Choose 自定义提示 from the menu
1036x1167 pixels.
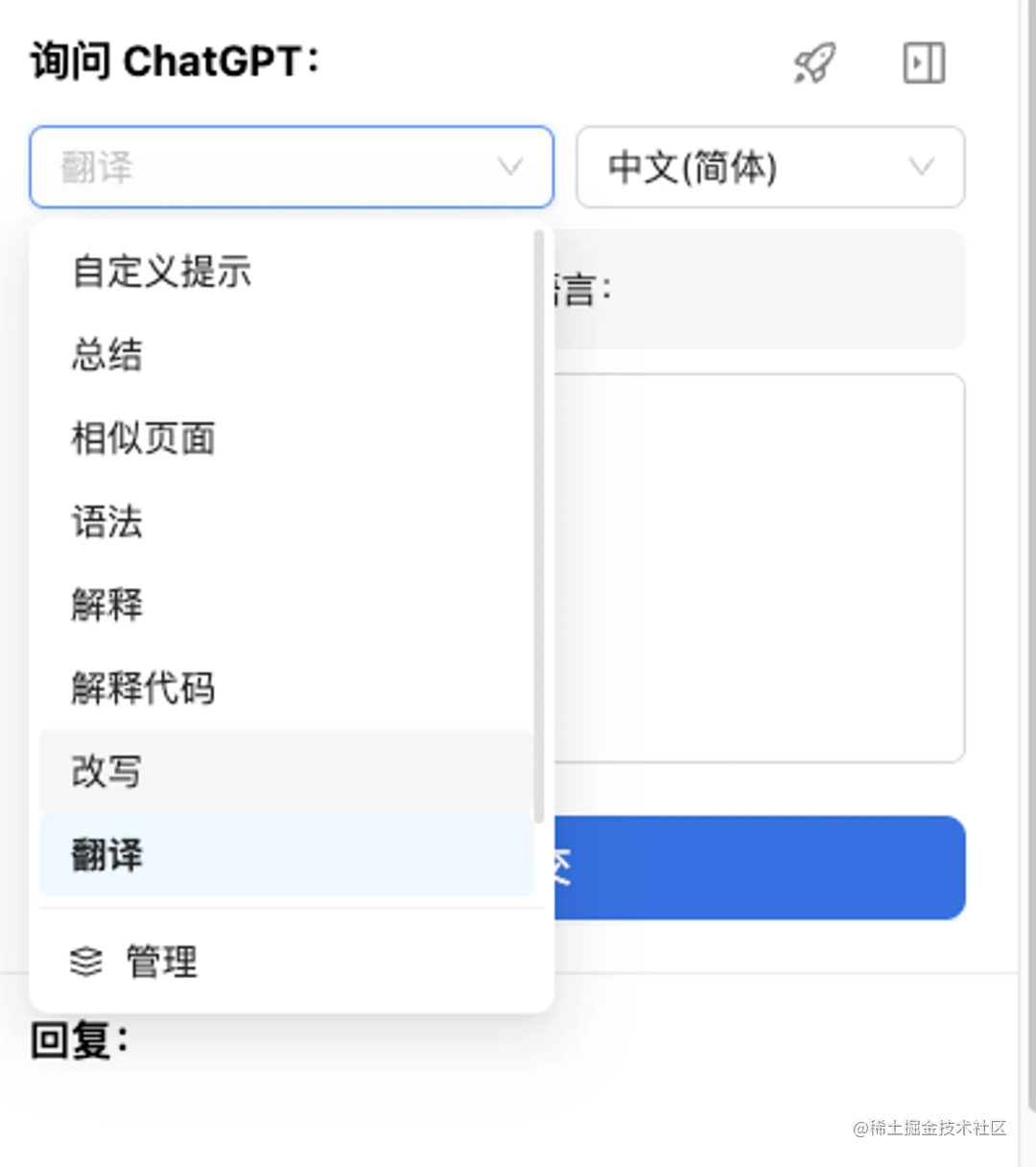tap(158, 272)
